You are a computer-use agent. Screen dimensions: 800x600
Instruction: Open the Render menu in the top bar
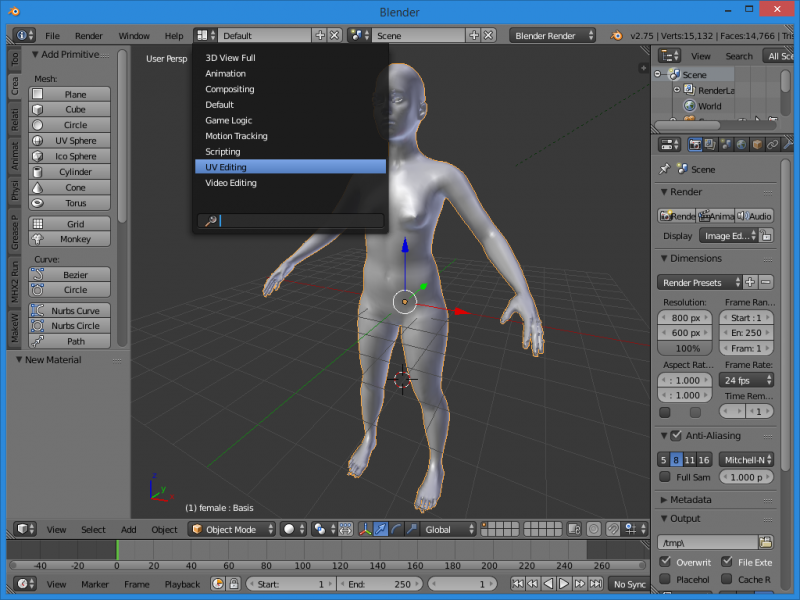[89, 35]
